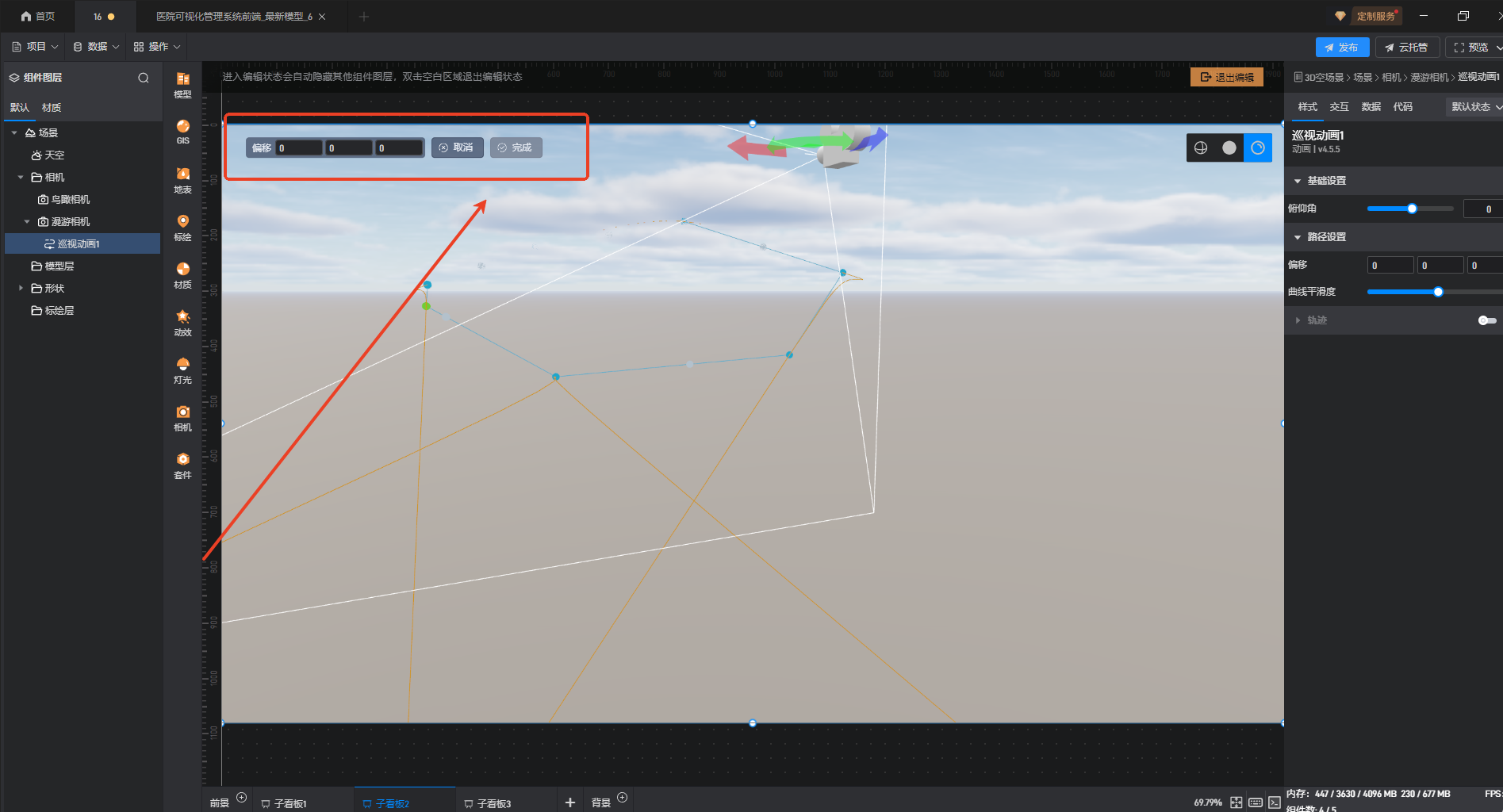The height and width of the screenshot is (812, 1503).
Task: Click the keyboard shortcuts icon in status bar
Action: point(1256,802)
